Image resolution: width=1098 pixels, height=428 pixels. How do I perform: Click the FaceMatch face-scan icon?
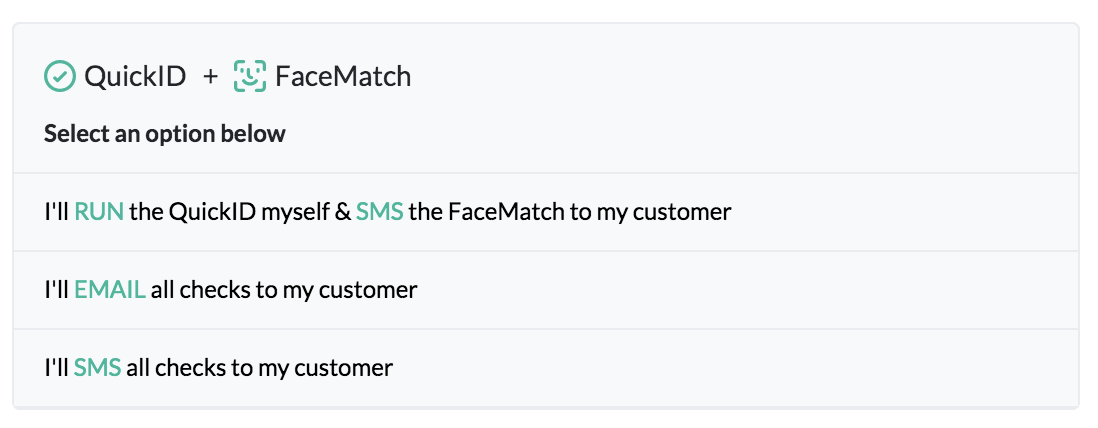tap(249, 76)
